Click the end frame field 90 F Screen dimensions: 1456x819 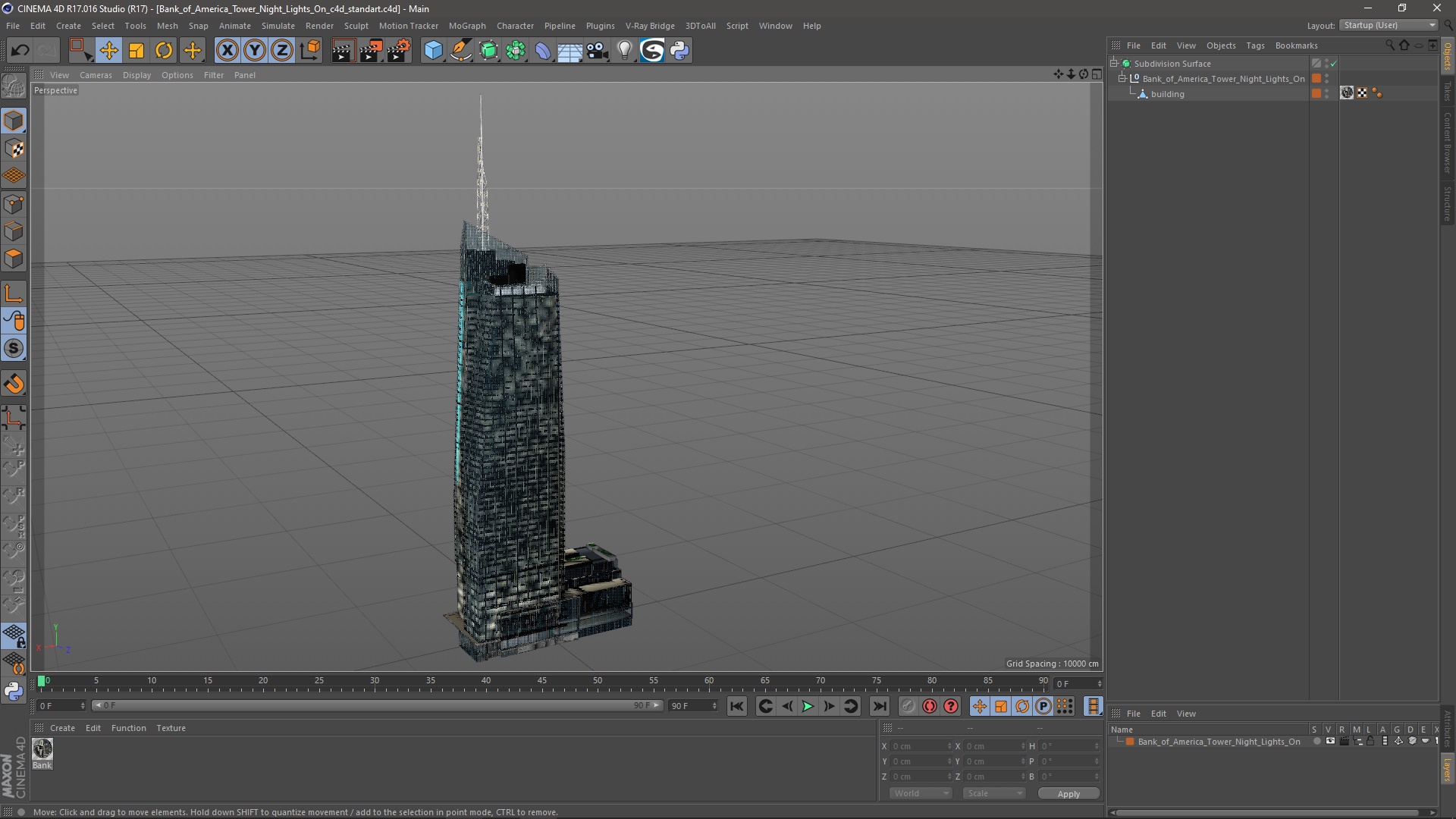[693, 706]
